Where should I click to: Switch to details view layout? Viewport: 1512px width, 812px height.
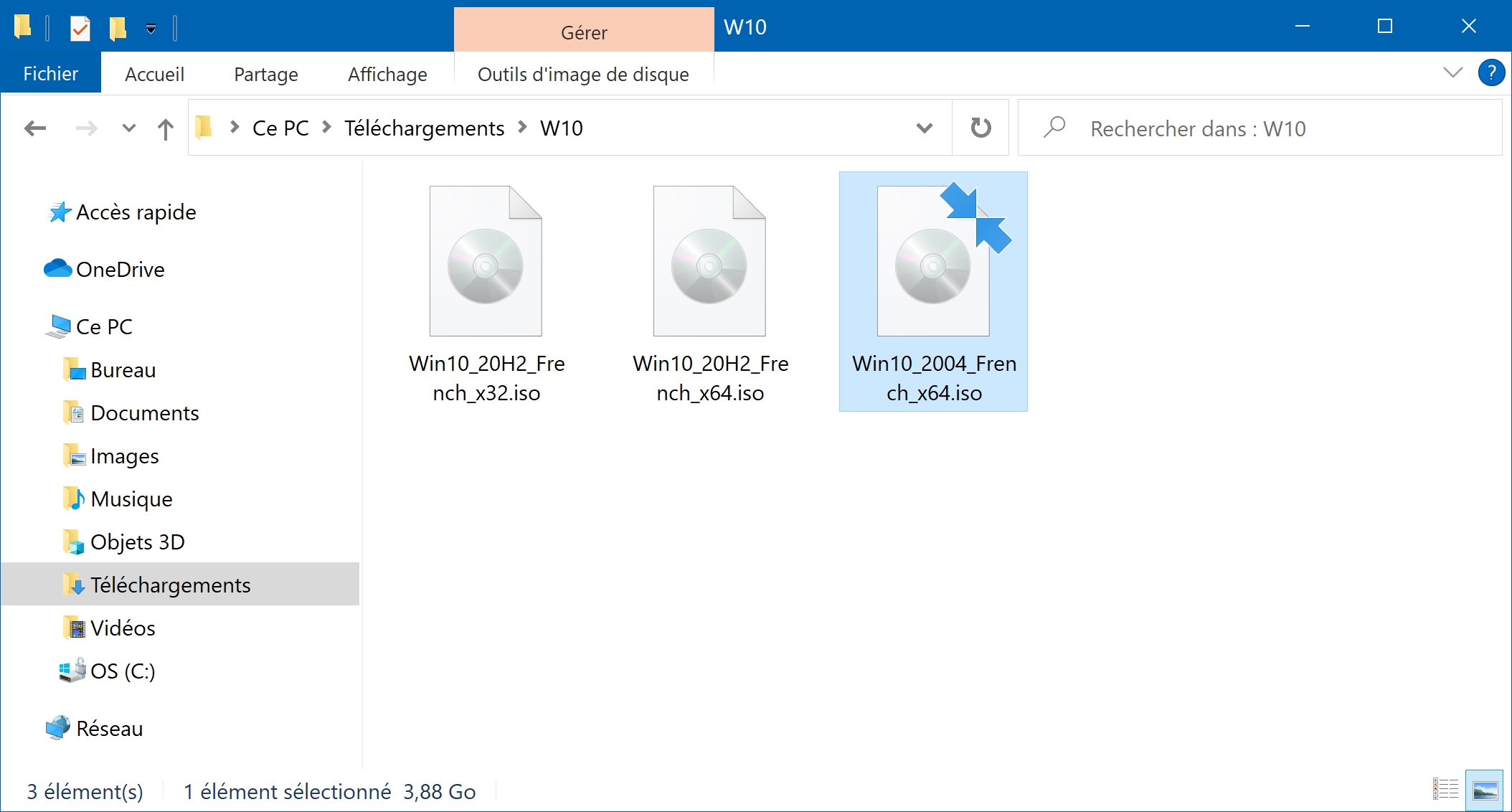[1445, 790]
